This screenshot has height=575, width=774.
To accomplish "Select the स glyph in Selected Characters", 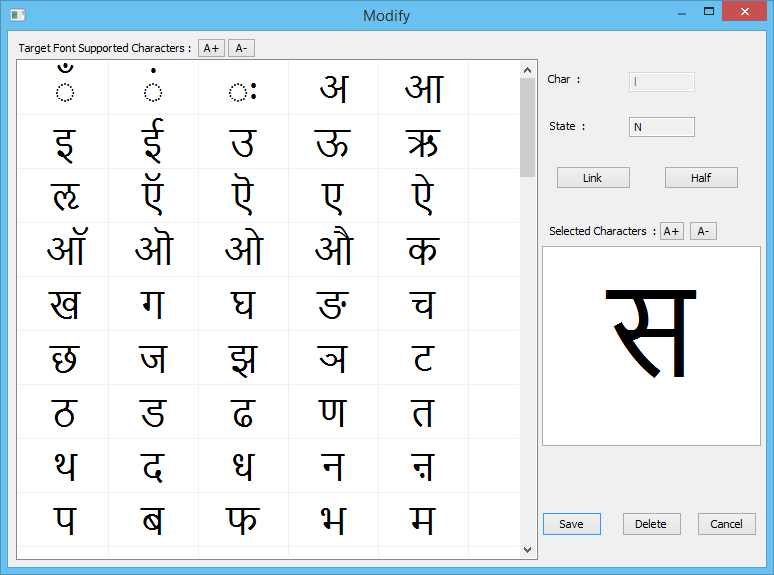I will click(x=651, y=334).
